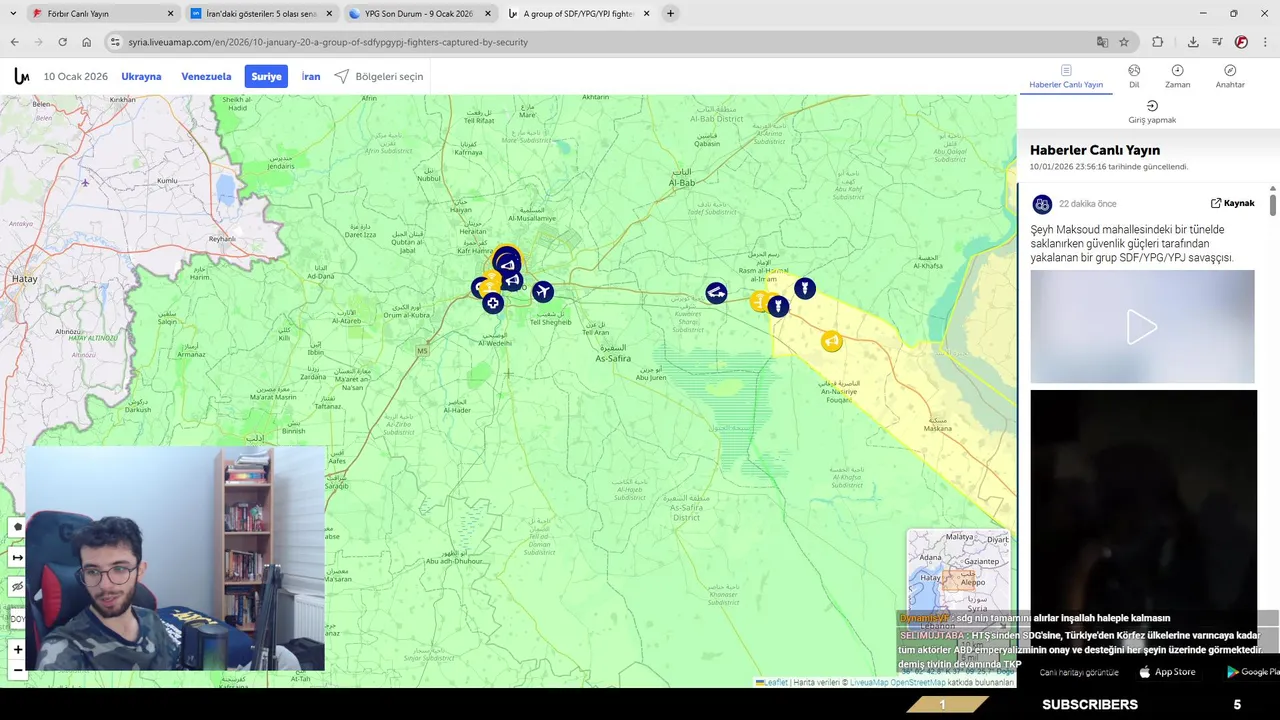Click the Bölgeleri seçin region selector
Image resolution: width=1280 pixels, height=720 pixels.
pos(379,76)
